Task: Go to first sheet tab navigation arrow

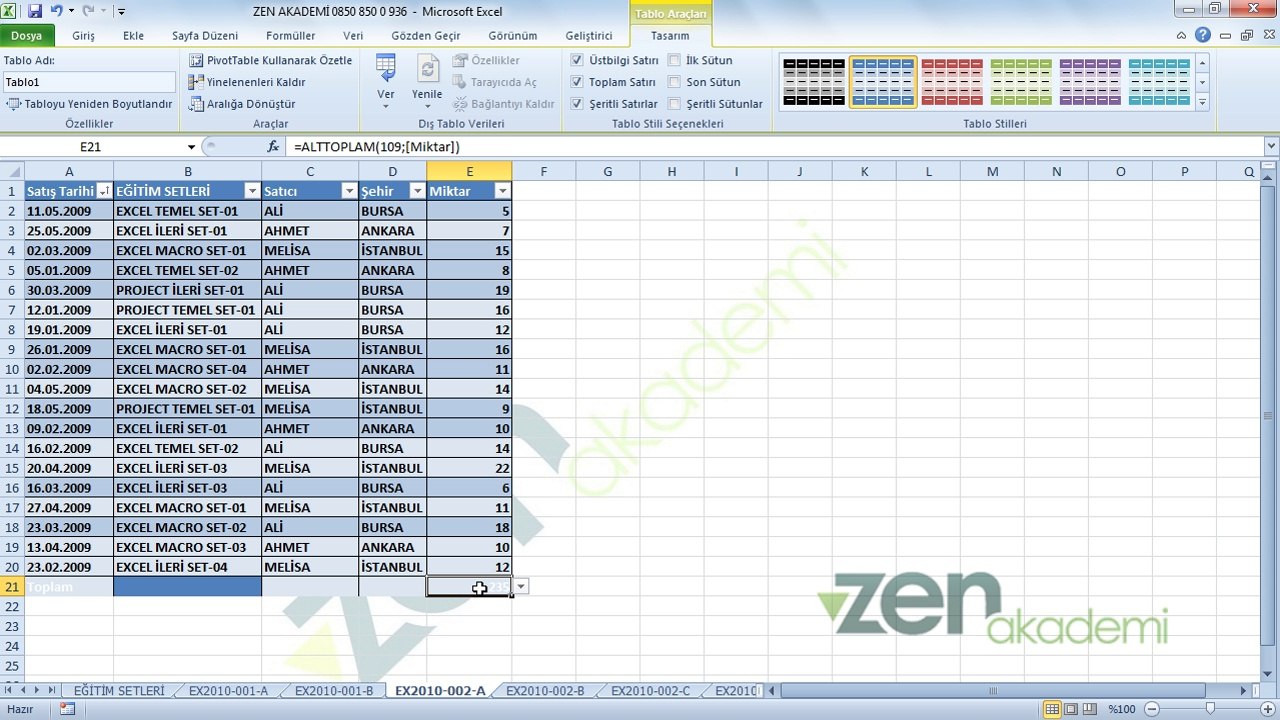Action: click(x=10, y=690)
